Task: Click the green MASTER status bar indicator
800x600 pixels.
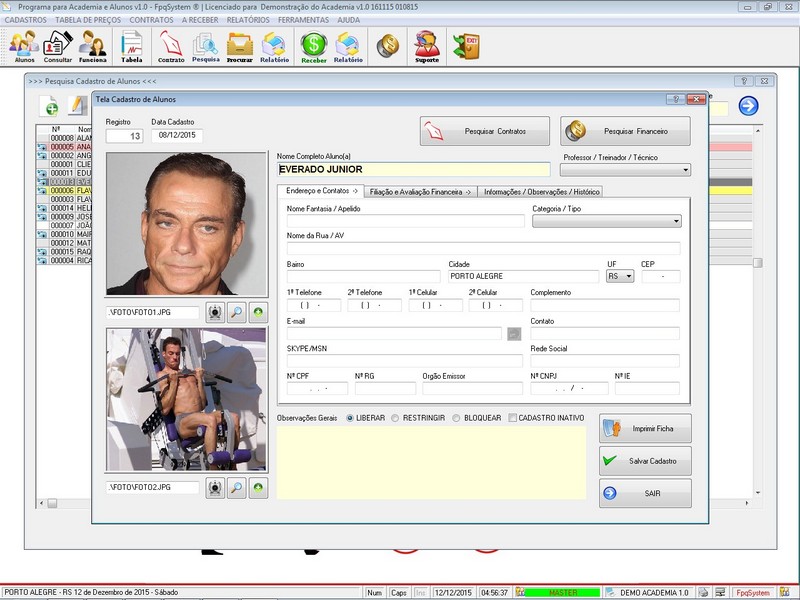Action: pos(563,592)
